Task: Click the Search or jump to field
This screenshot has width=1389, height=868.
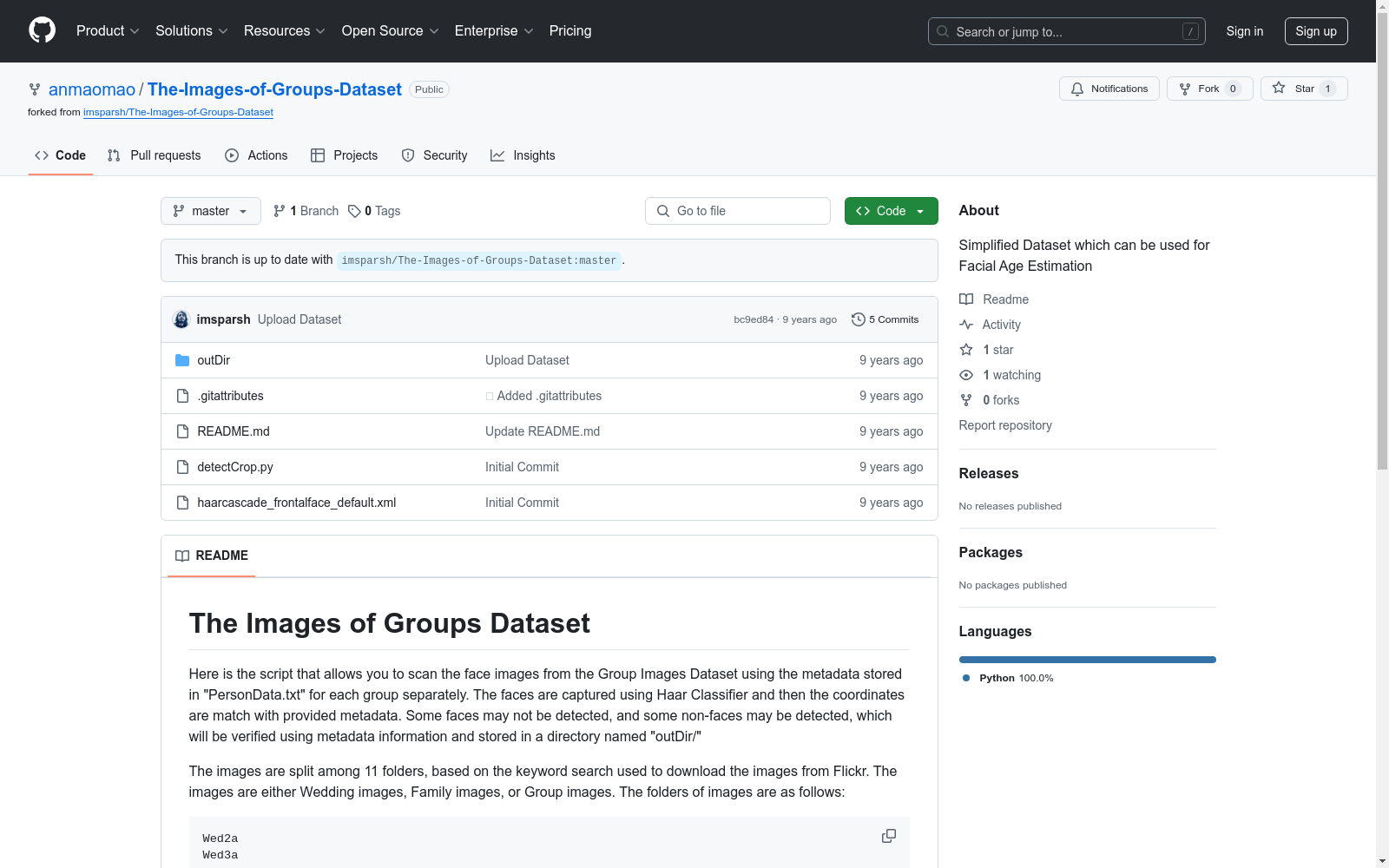Action: (1067, 31)
